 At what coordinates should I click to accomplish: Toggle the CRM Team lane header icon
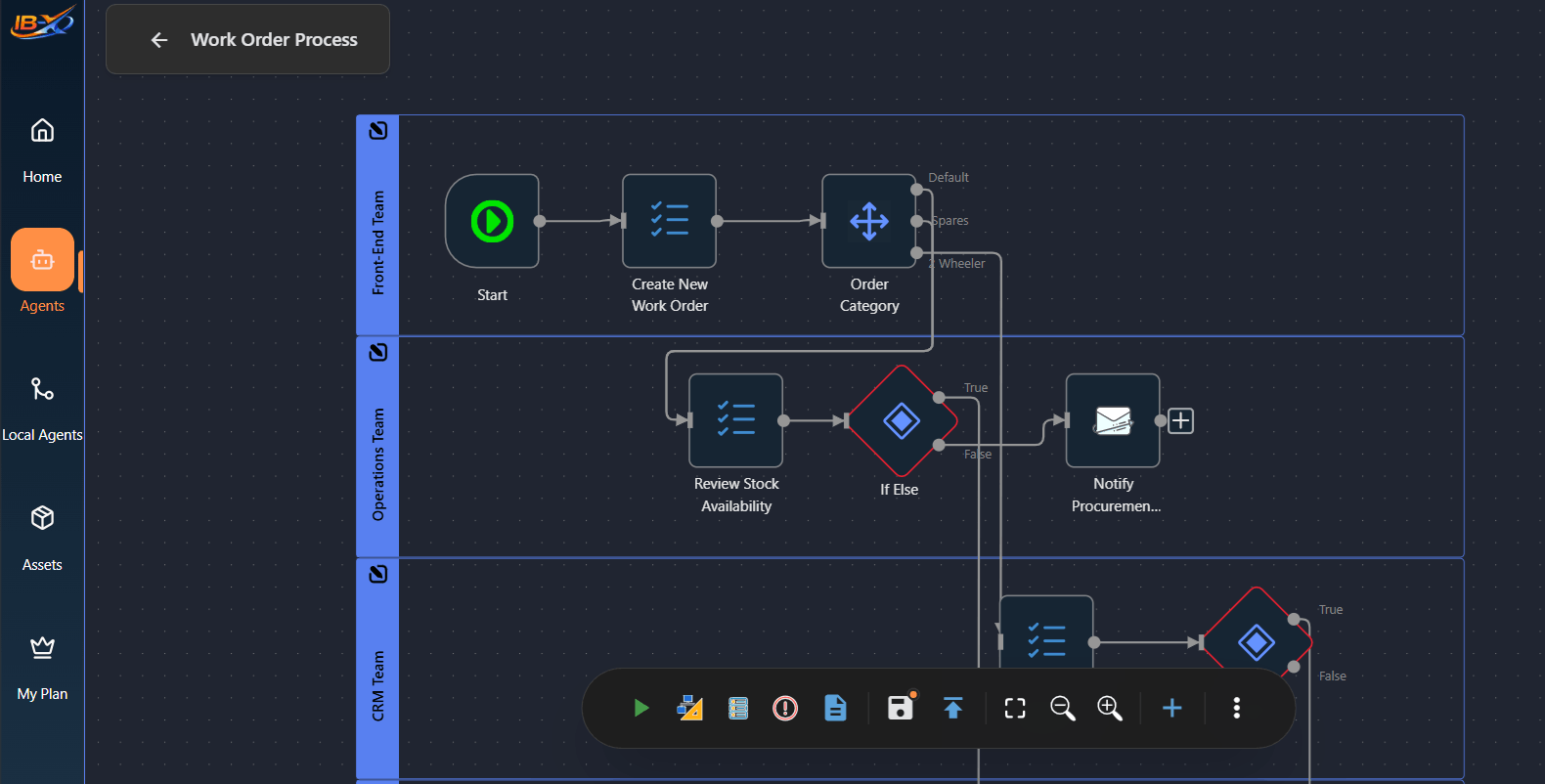click(x=378, y=574)
